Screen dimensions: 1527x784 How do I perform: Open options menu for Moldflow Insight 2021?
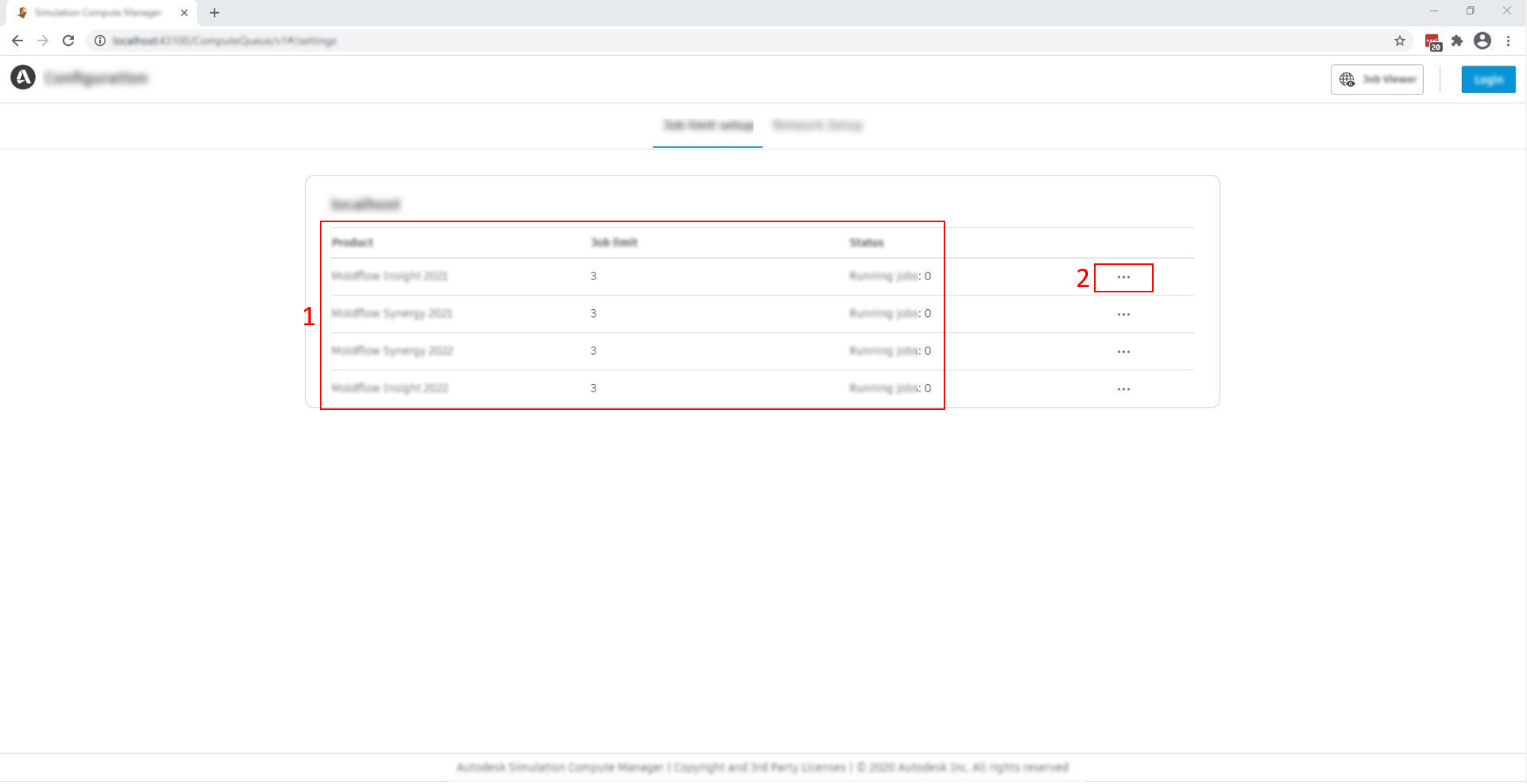click(1123, 277)
